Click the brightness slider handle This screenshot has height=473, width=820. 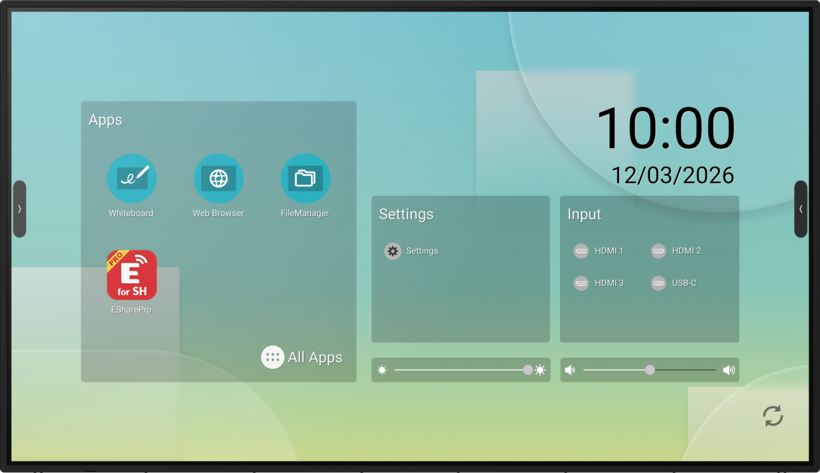point(528,370)
